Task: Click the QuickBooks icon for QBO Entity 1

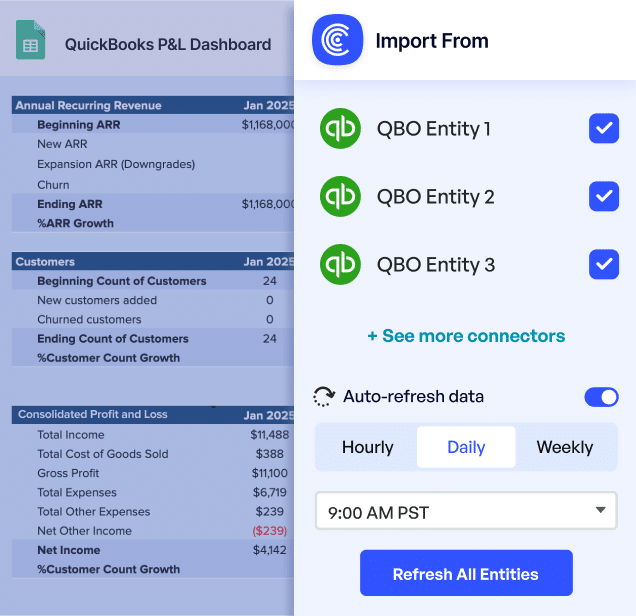Action: 340,129
